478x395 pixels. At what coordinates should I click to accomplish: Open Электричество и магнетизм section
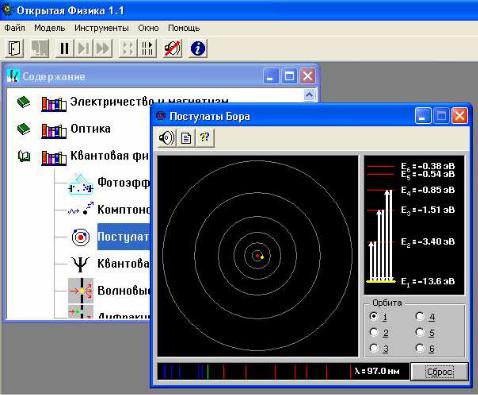pos(149,101)
